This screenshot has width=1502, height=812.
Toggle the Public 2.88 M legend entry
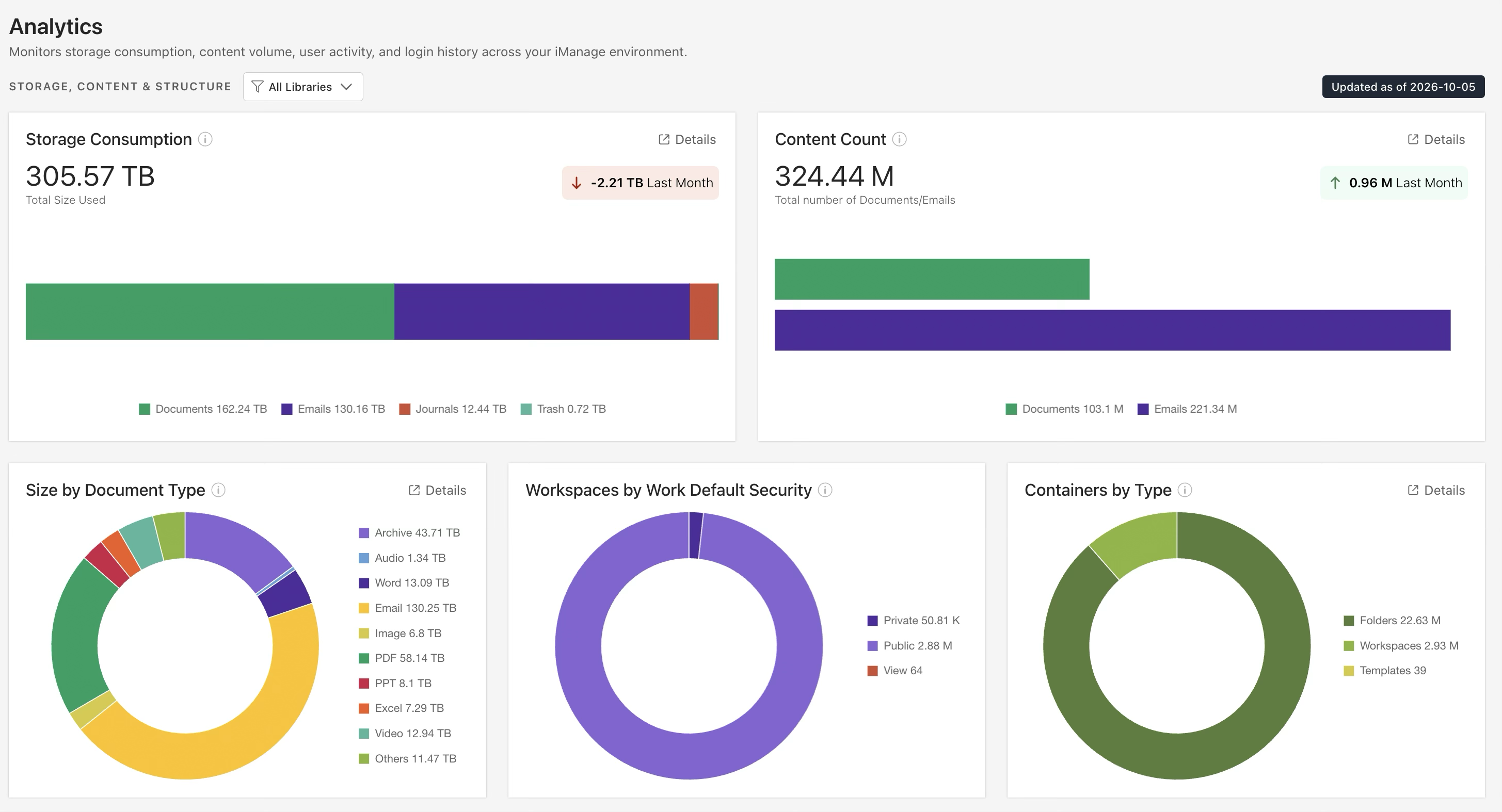click(x=909, y=646)
